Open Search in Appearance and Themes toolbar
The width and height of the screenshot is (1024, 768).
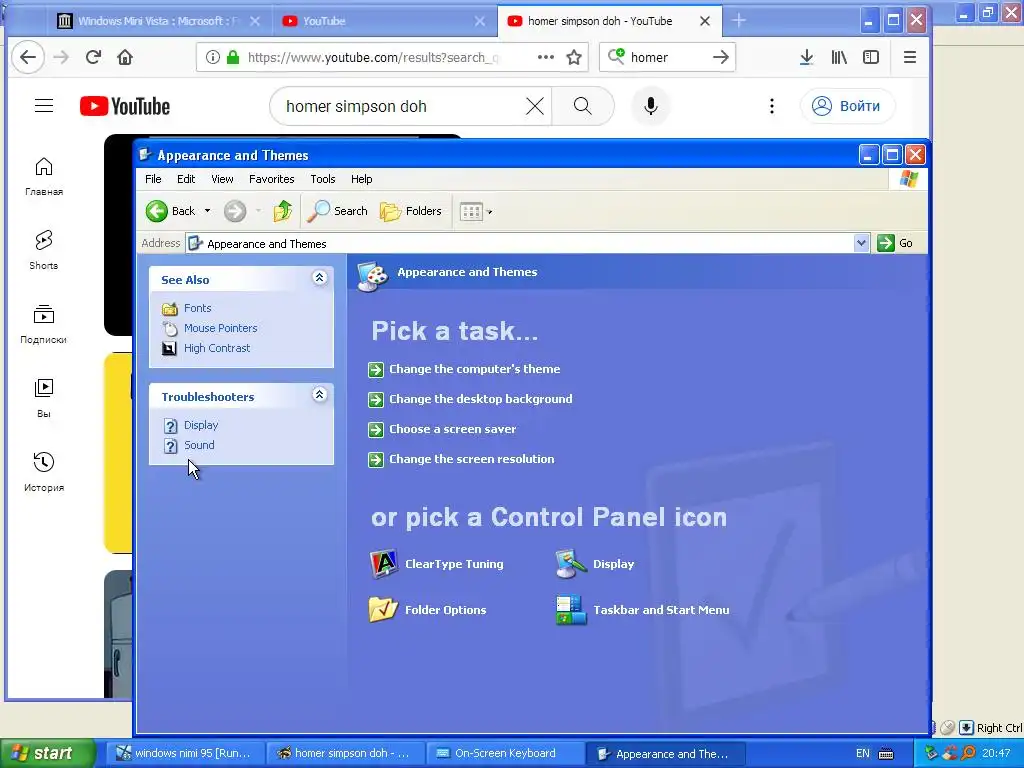click(x=338, y=211)
